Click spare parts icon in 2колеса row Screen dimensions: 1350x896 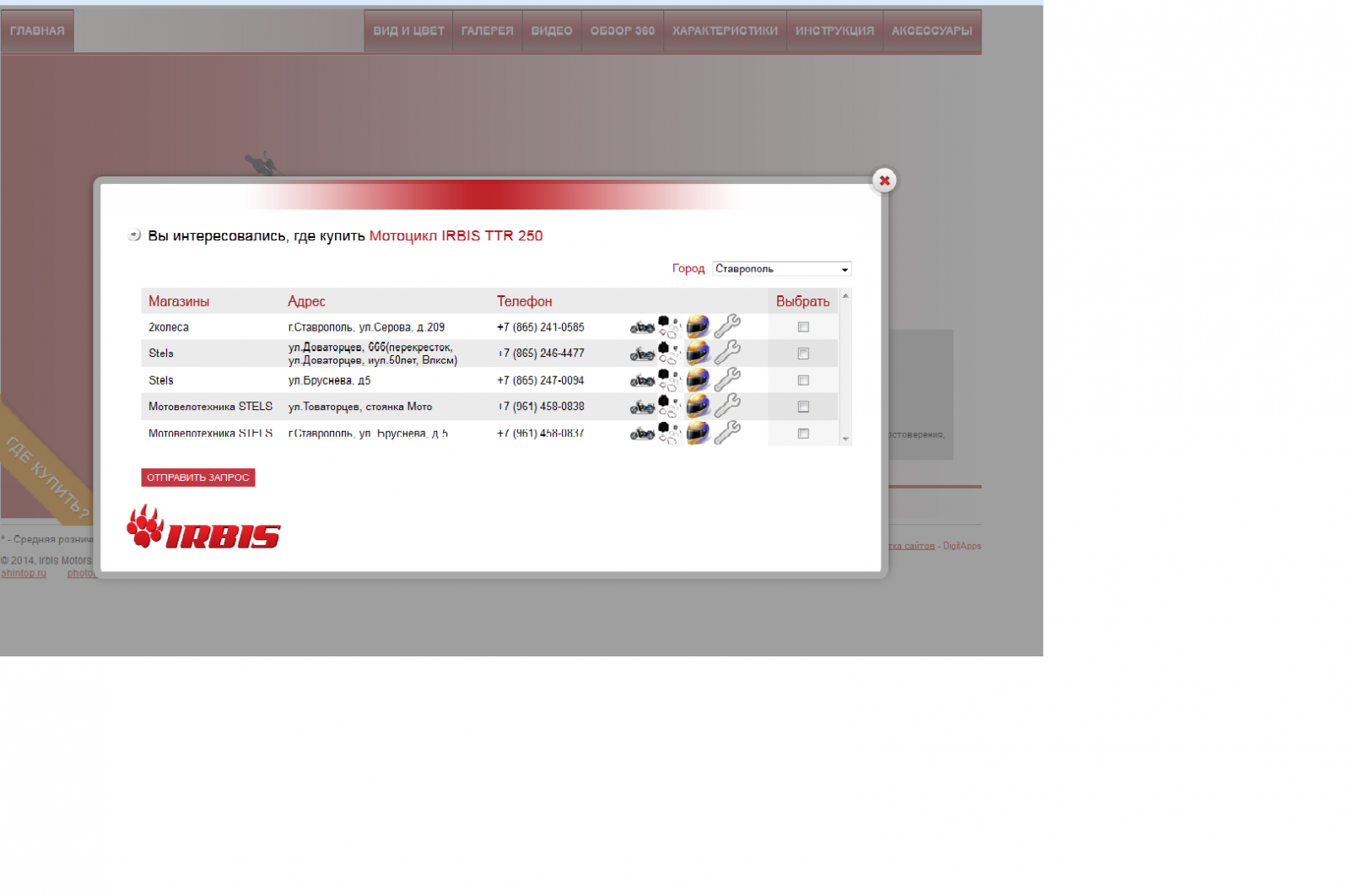click(669, 327)
